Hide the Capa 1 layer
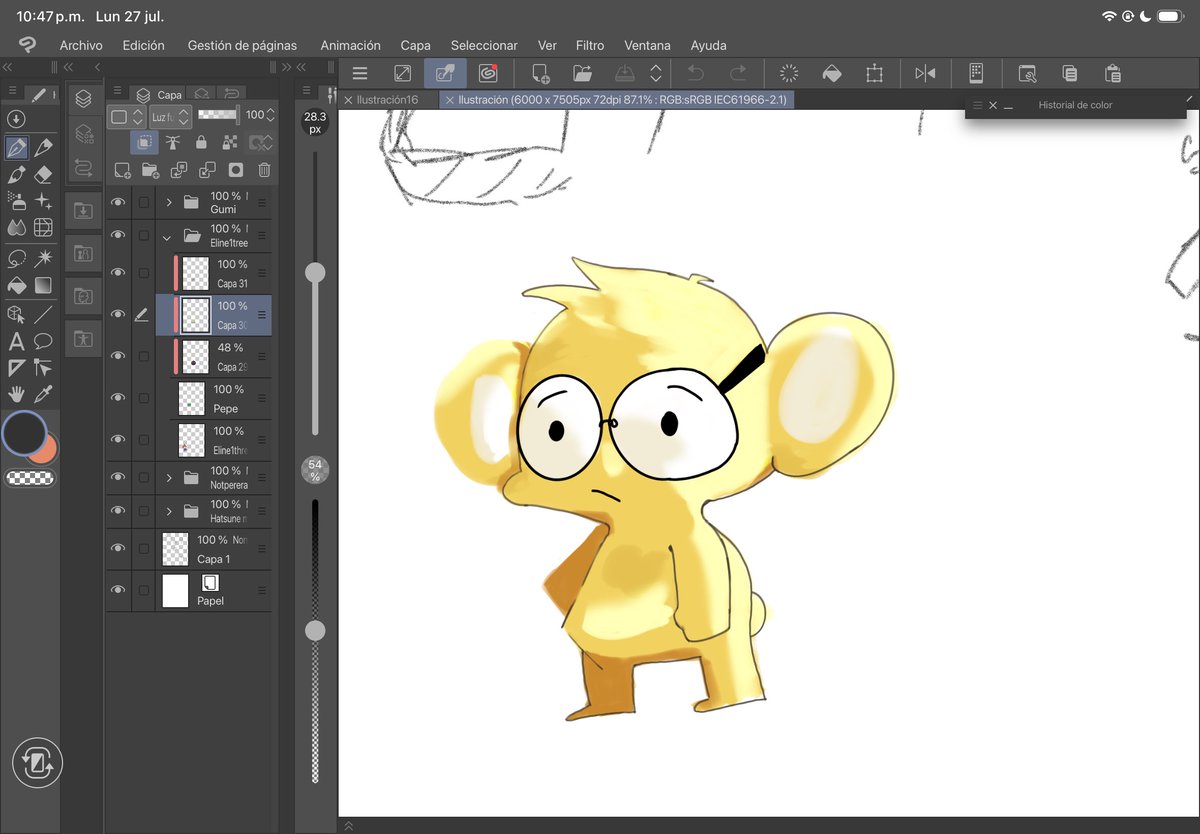 coord(118,548)
